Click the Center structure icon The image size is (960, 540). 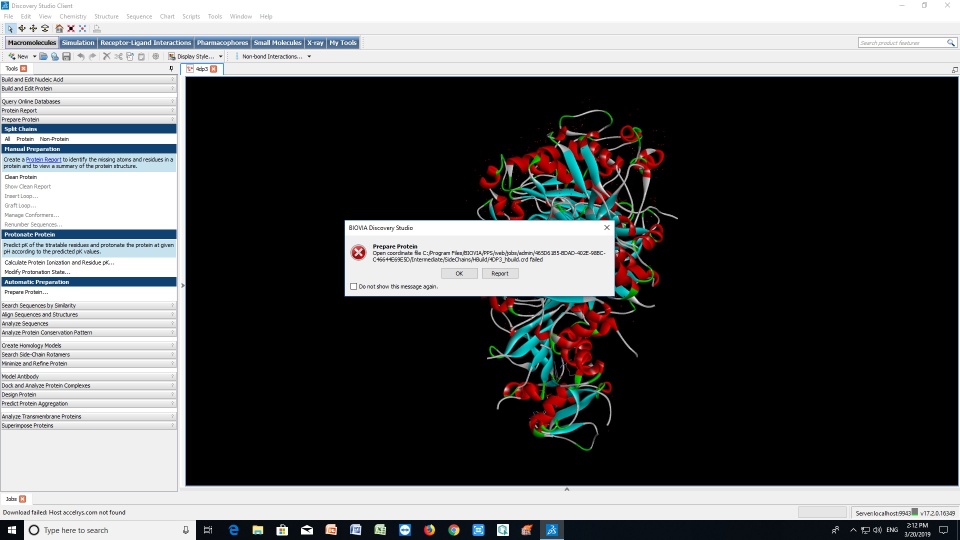[x=83, y=29]
